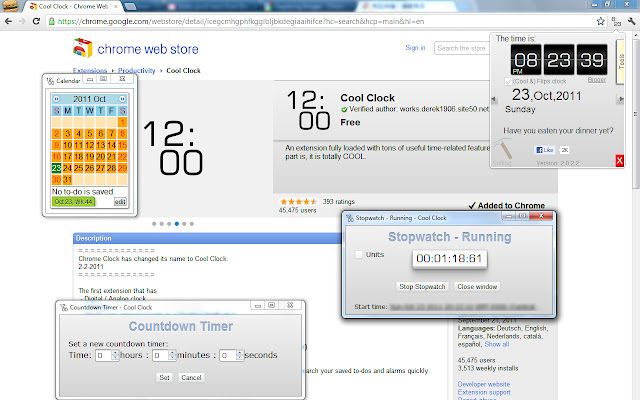This screenshot has width=640, height=400.
Task: Click Close window button in Stopwatch
Action: click(477, 287)
